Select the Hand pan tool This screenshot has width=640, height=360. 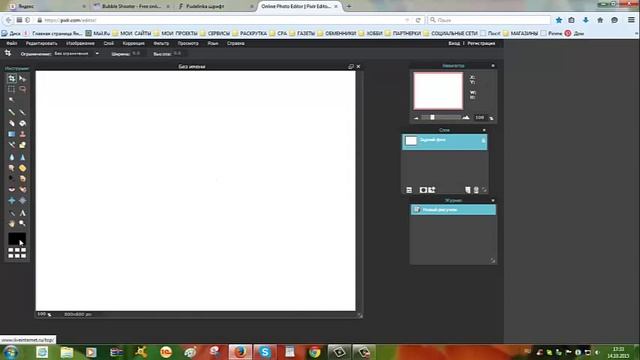tap(11, 224)
